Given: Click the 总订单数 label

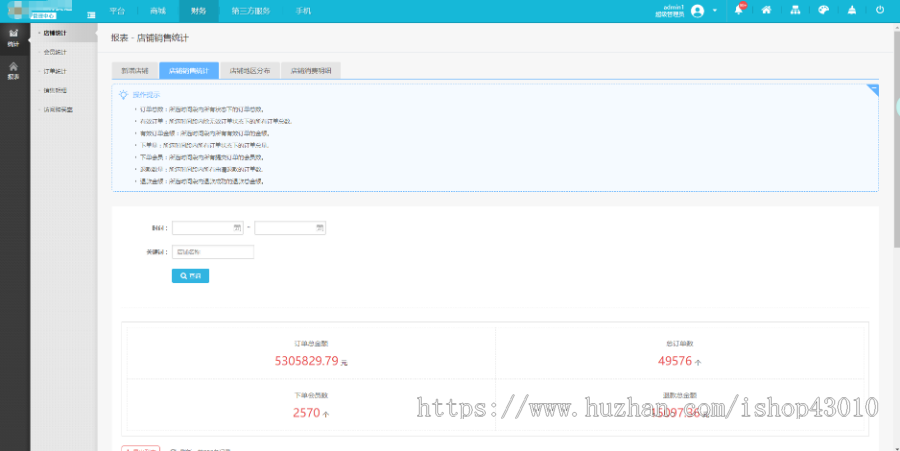Looking at the screenshot, I should 680,344.
